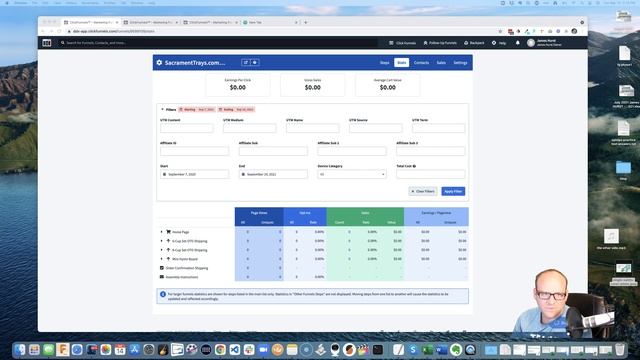Open Zoom from the dock
Viewport: 640px width, 360px height.
coord(263,349)
